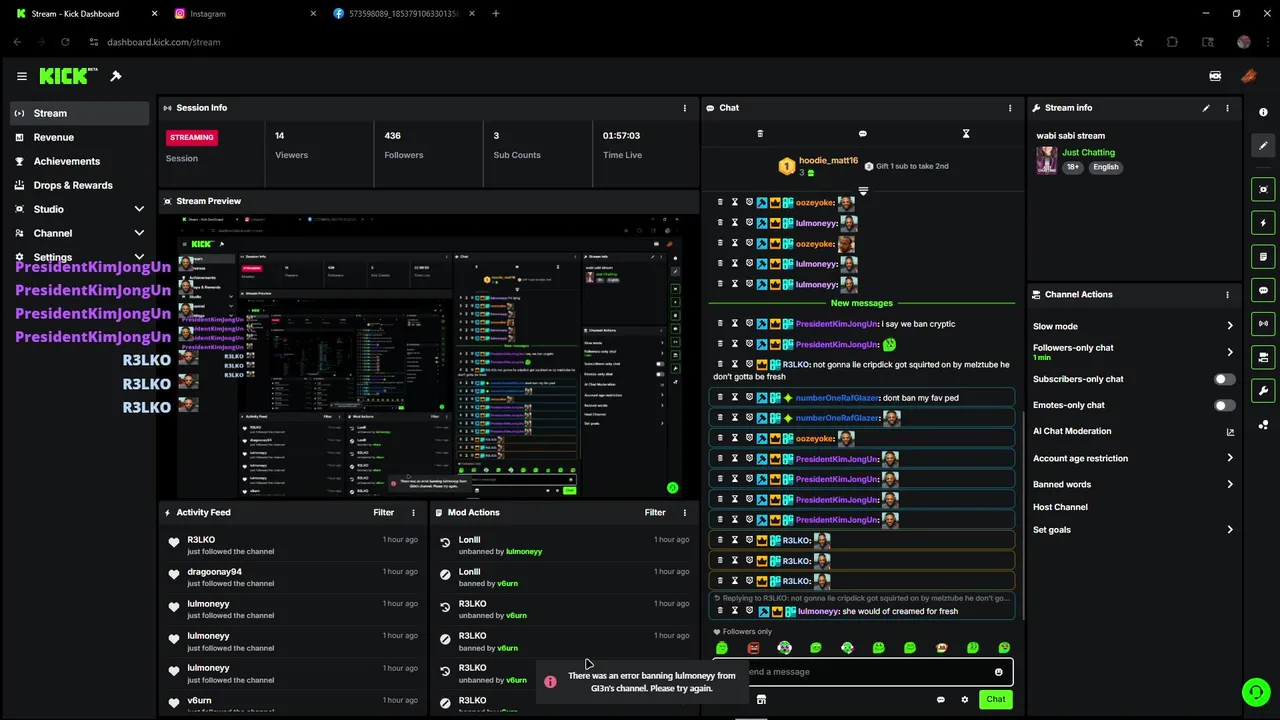The width and height of the screenshot is (1280, 720).
Task: Click the hourglass icon in the chat header row
Action: click(x=966, y=134)
